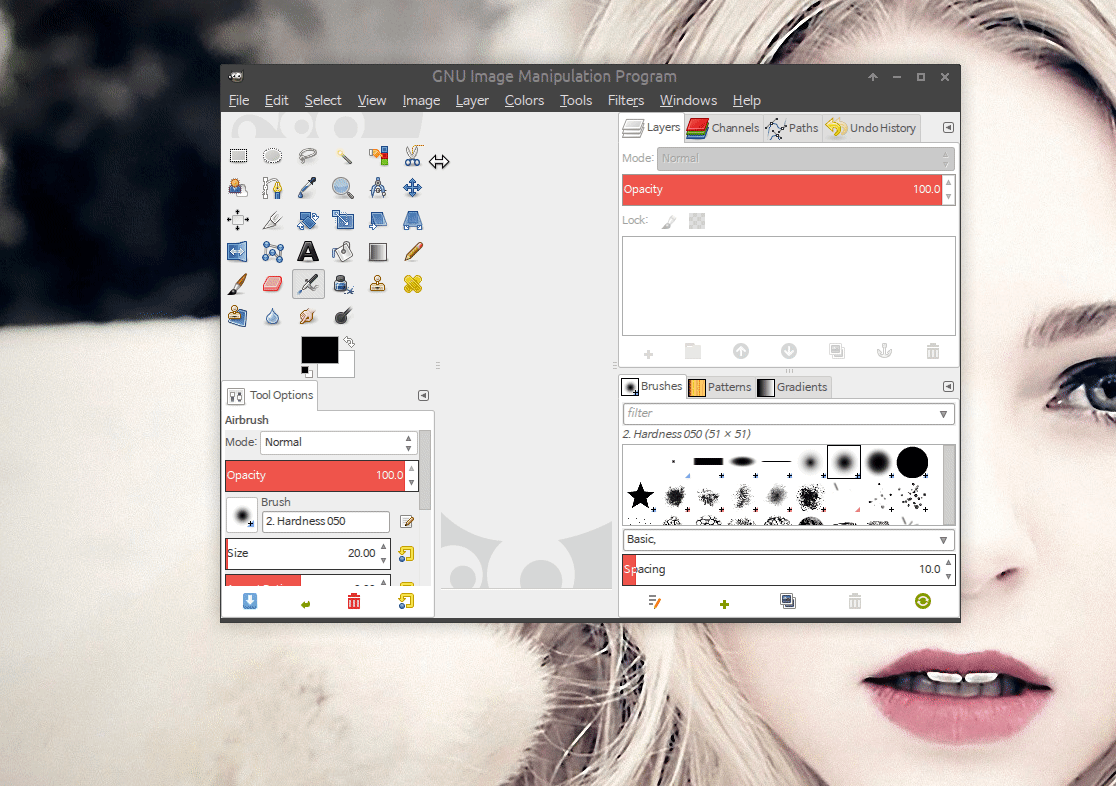Switch to the Patterns tab
1116x786 pixels.
[720, 387]
